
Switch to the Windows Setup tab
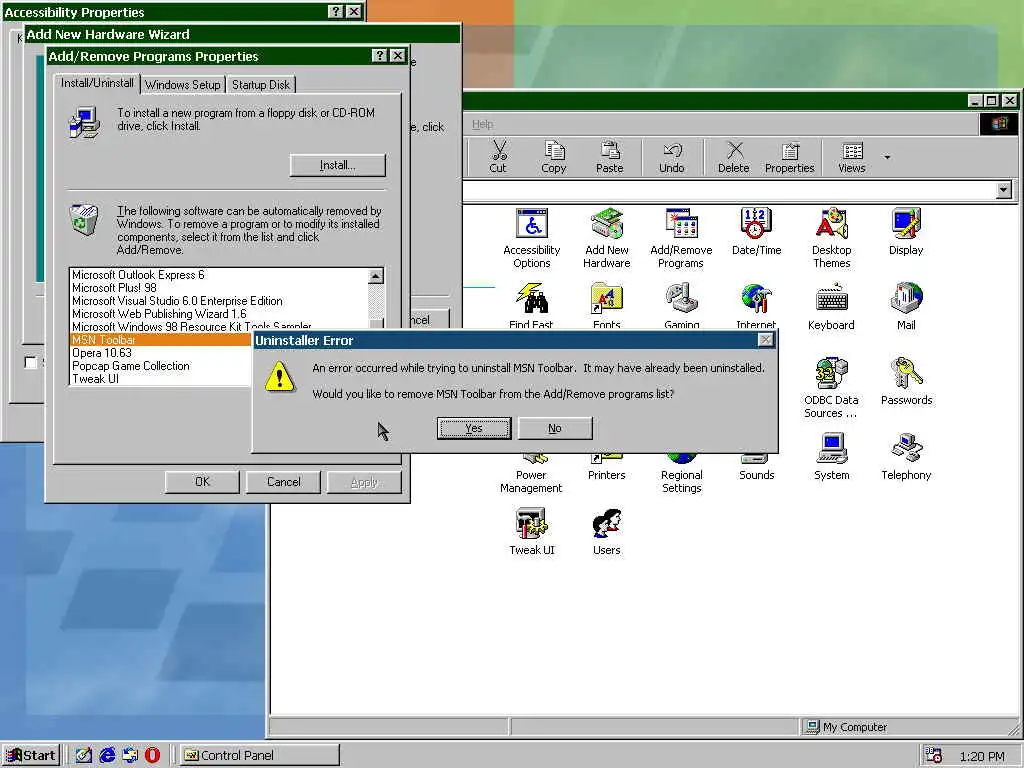coord(182,85)
